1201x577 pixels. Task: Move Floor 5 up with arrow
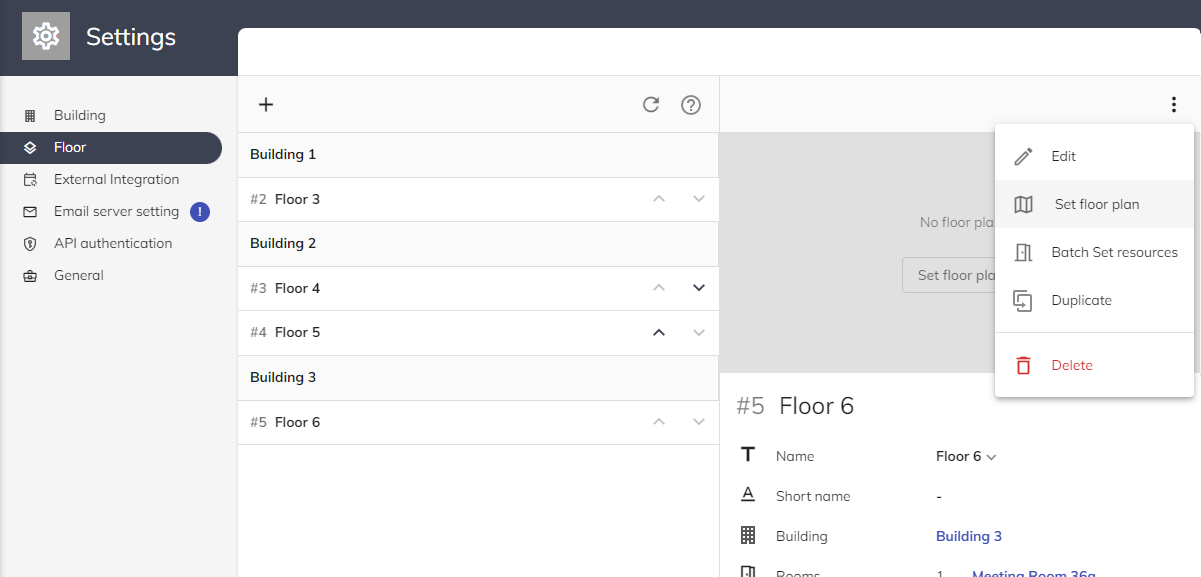click(x=658, y=333)
